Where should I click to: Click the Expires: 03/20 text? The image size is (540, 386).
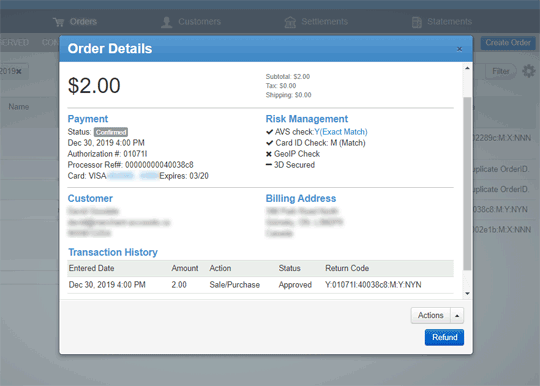point(184,176)
